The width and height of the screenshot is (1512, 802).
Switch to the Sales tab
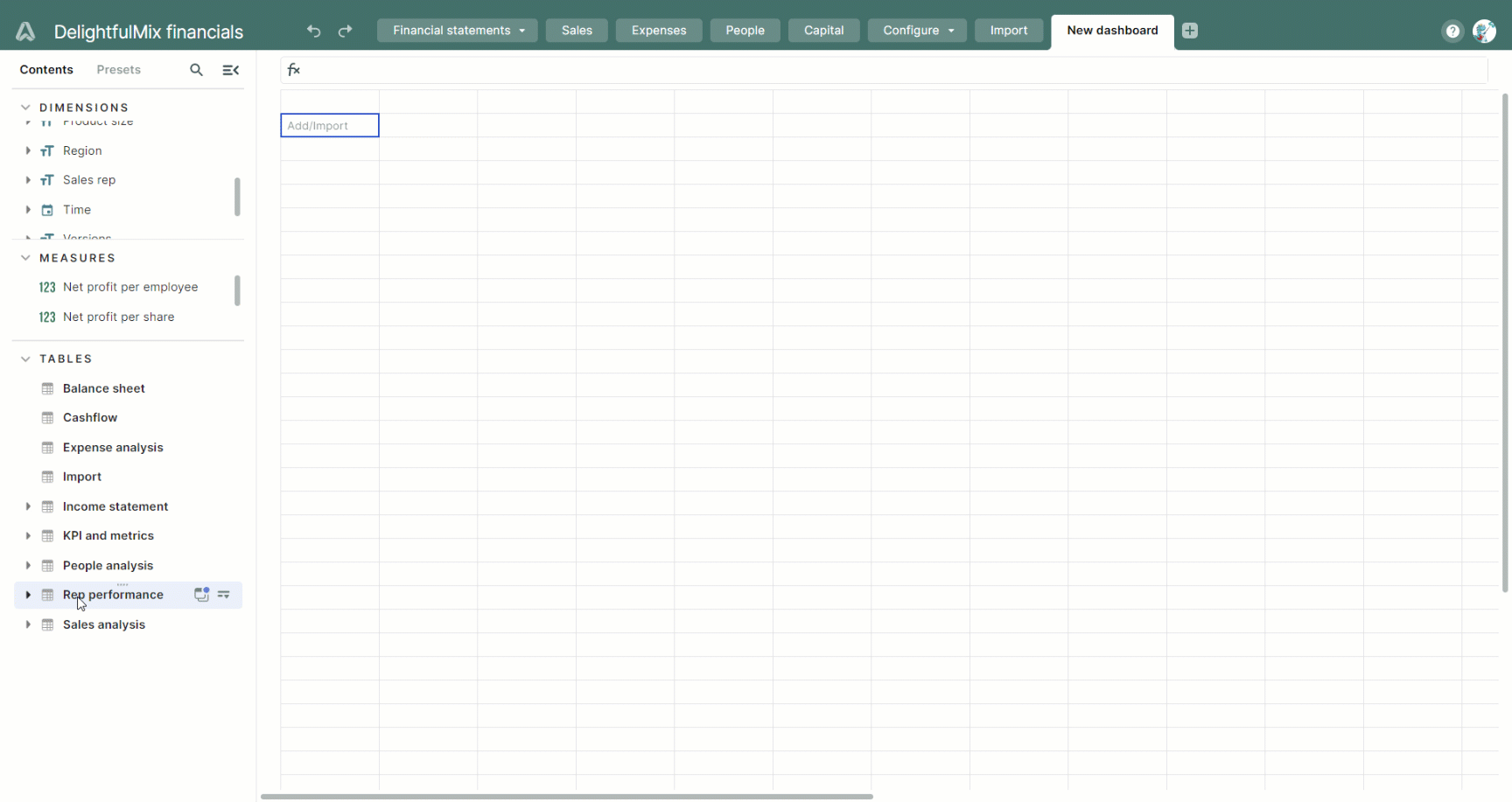(x=577, y=31)
